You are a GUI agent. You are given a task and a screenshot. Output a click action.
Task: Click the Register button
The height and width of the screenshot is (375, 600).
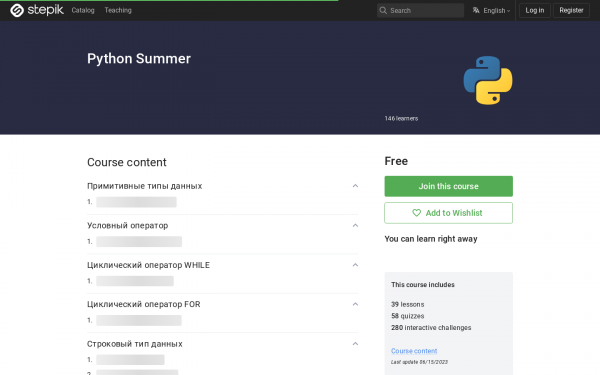[571, 10]
